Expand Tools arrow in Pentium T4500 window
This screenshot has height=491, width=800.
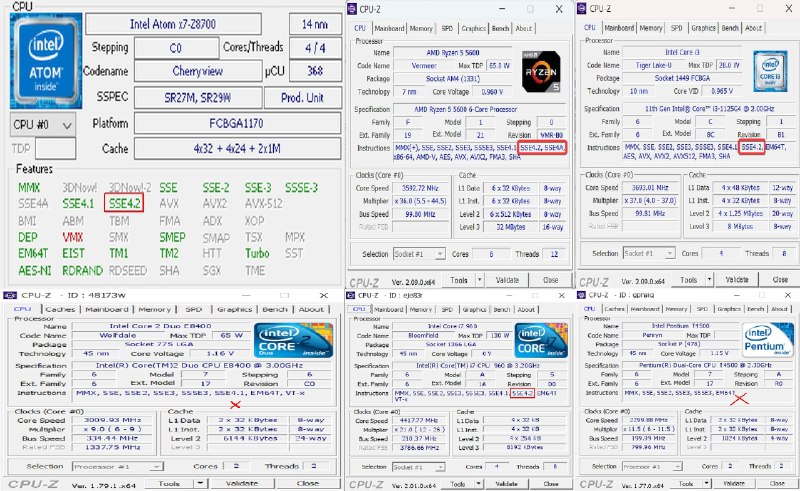pyautogui.click(x=707, y=483)
